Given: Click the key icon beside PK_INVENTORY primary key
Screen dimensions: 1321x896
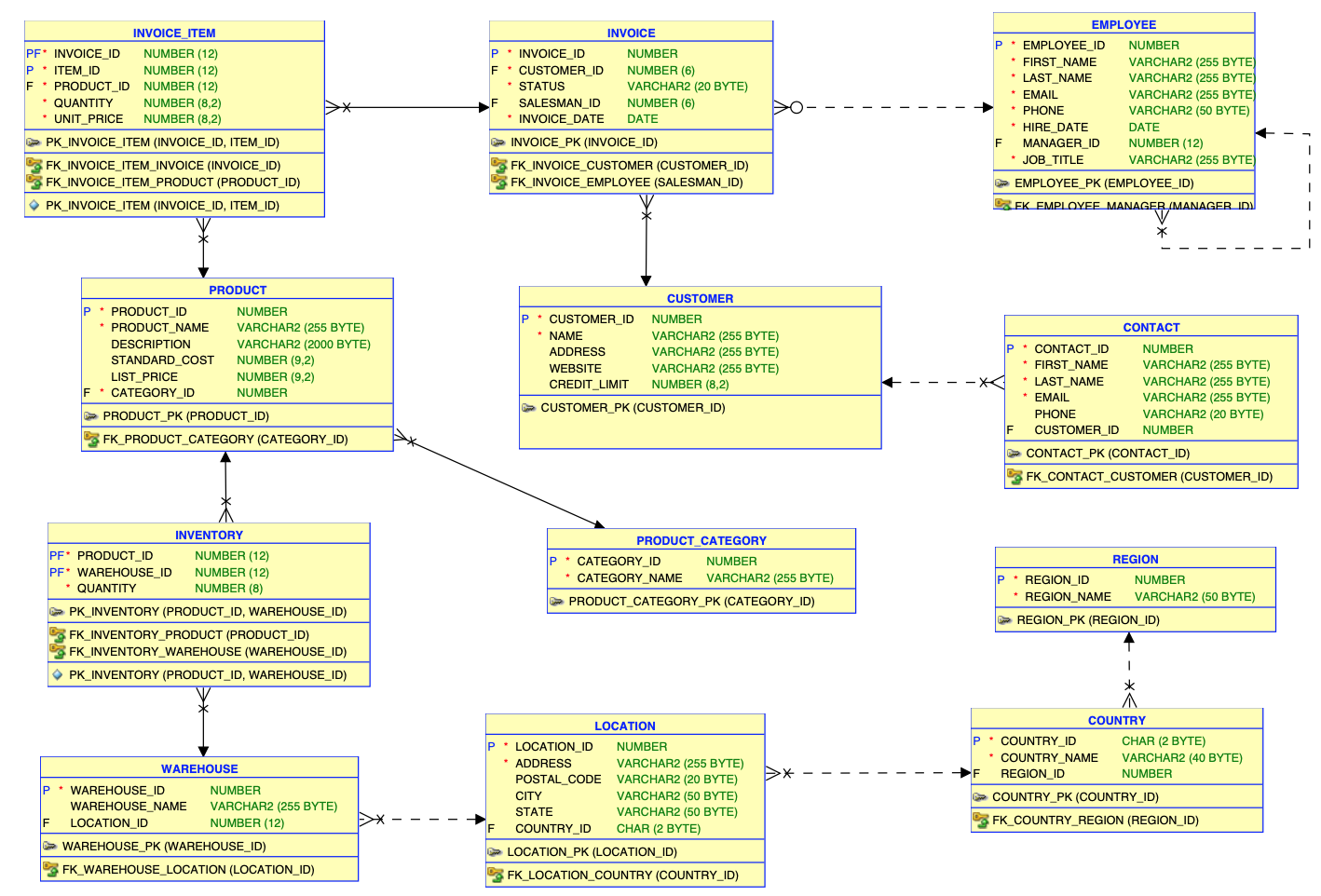Looking at the screenshot, I should click(x=57, y=612).
